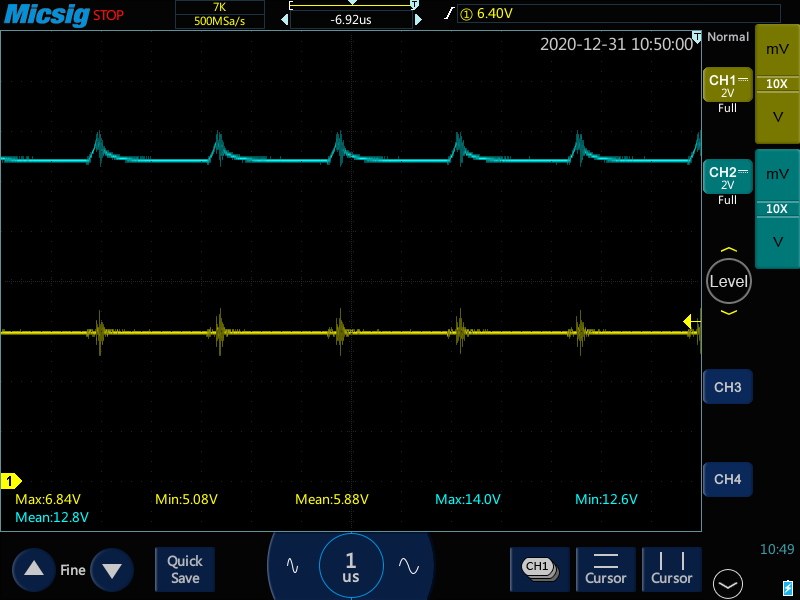
Task: Tap the right arrow beside -6.92us delay
Action: click(x=418, y=20)
